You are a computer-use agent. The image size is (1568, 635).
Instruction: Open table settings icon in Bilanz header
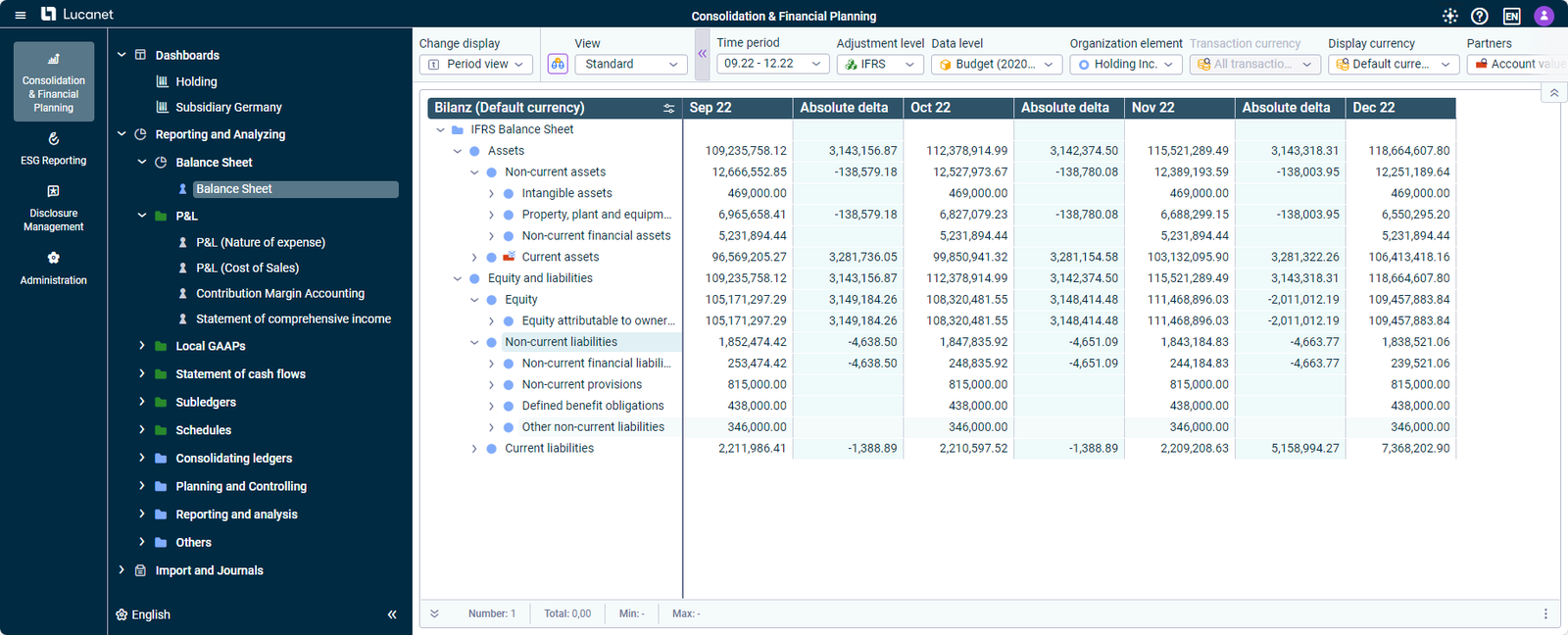click(668, 108)
